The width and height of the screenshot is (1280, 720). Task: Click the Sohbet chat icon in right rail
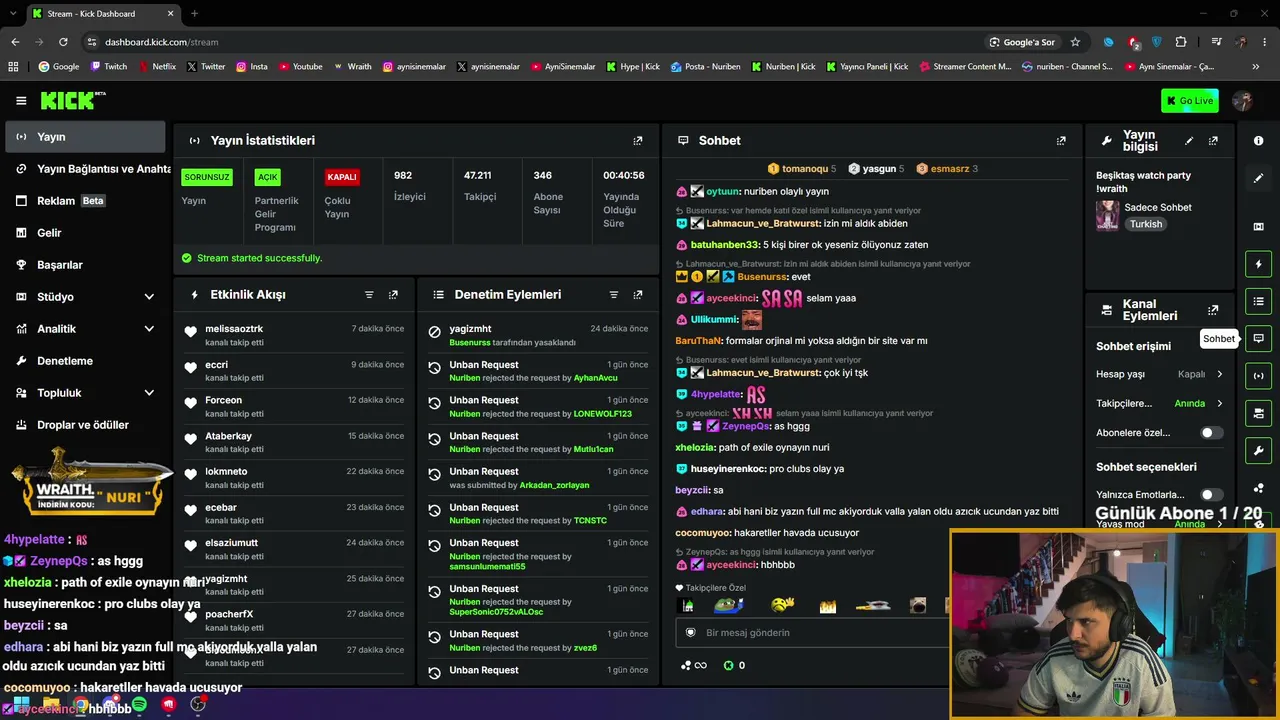[x=1258, y=338]
